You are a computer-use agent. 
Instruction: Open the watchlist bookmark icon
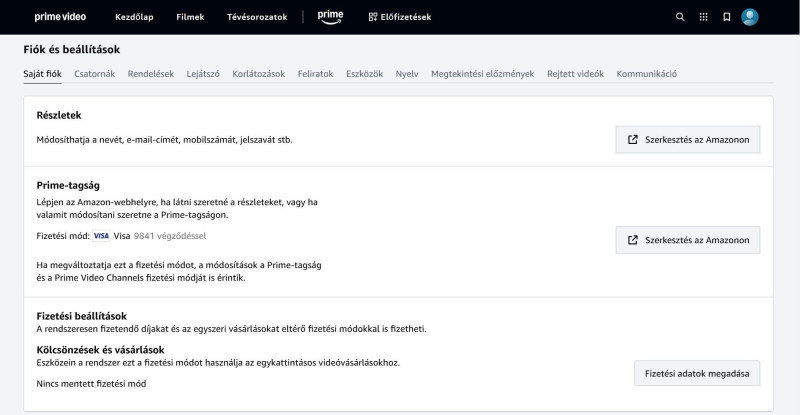coord(727,17)
